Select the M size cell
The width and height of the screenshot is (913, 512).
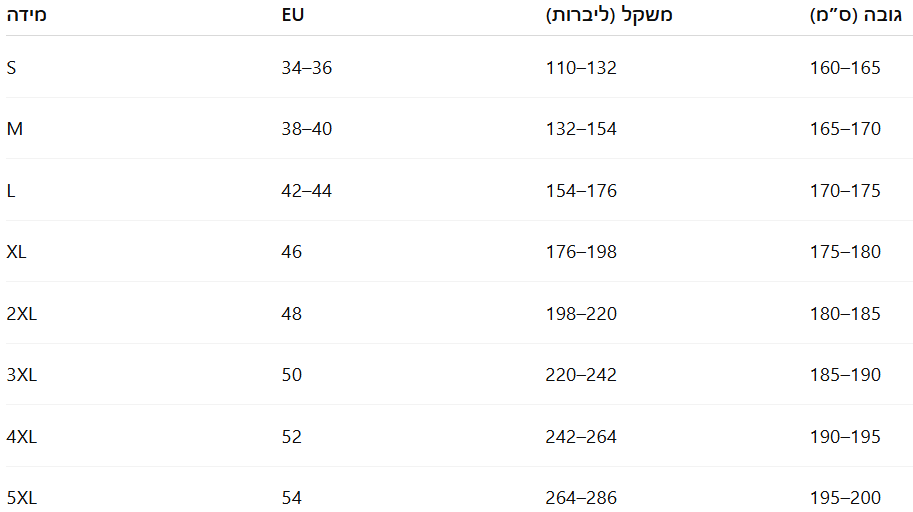click(x=14, y=129)
